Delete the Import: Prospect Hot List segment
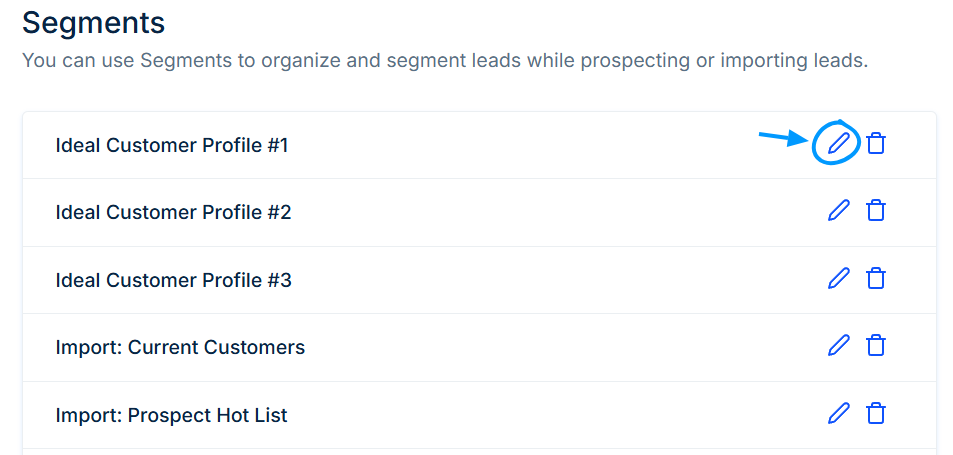The image size is (953, 455). pyautogui.click(x=876, y=413)
